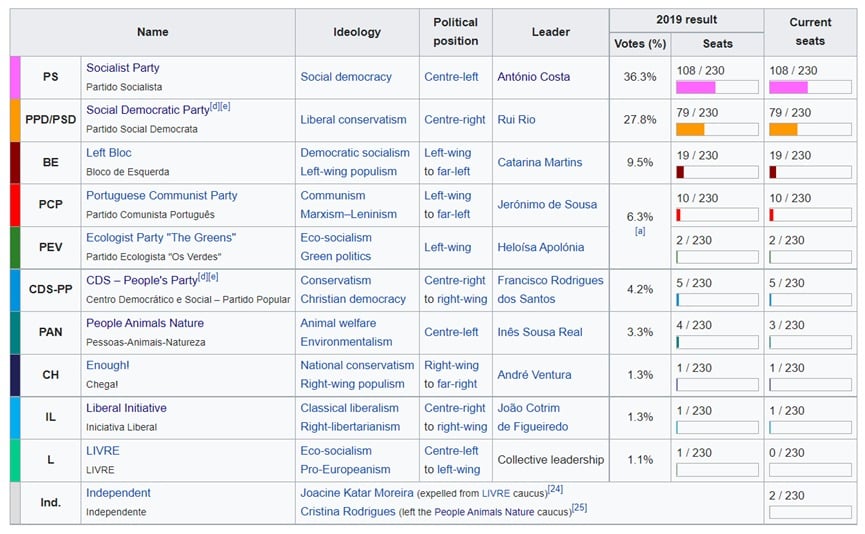
Task: Open PS row Centre-left position link
Action: point(451,77)
